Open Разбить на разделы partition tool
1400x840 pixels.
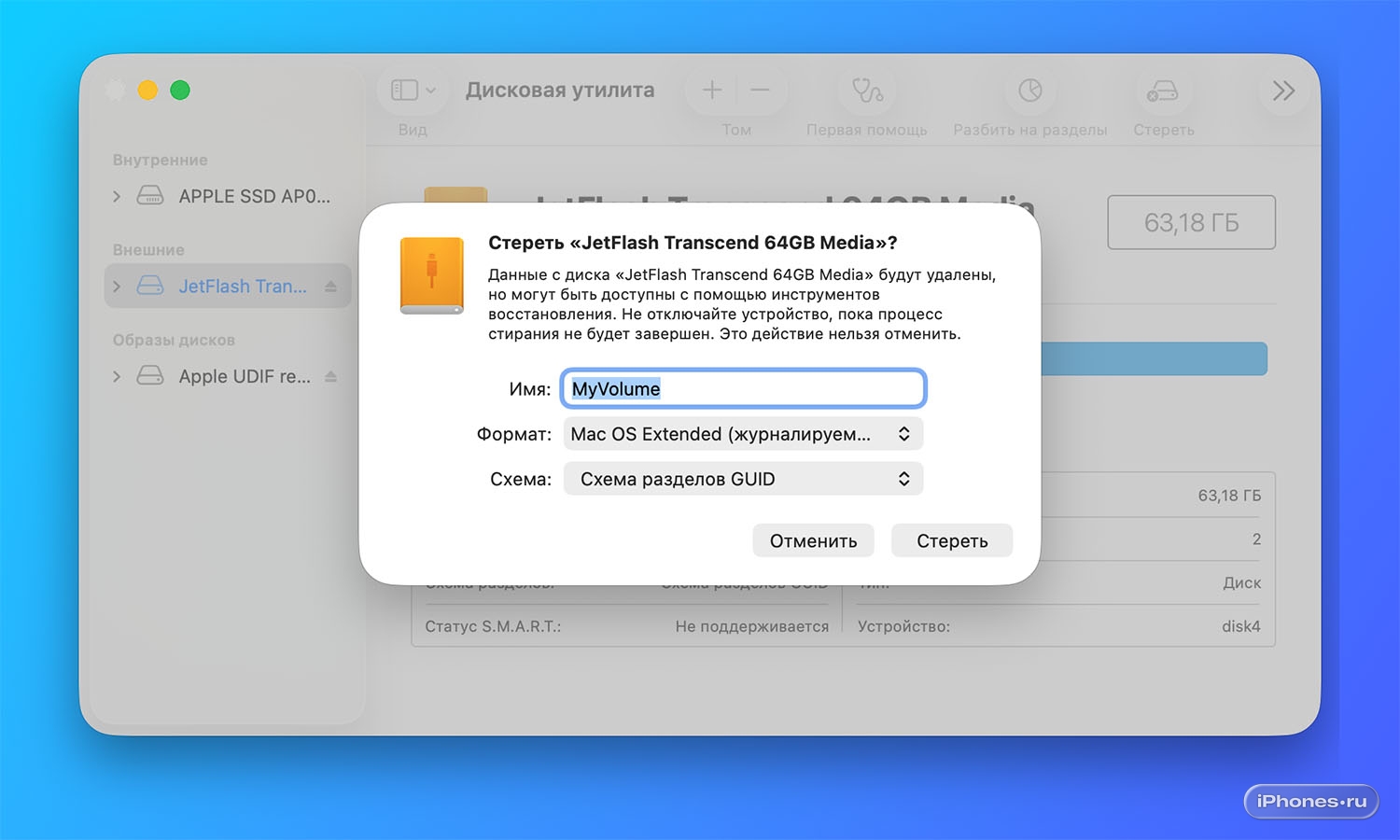pyautogui.click(x=1030, y=91)
